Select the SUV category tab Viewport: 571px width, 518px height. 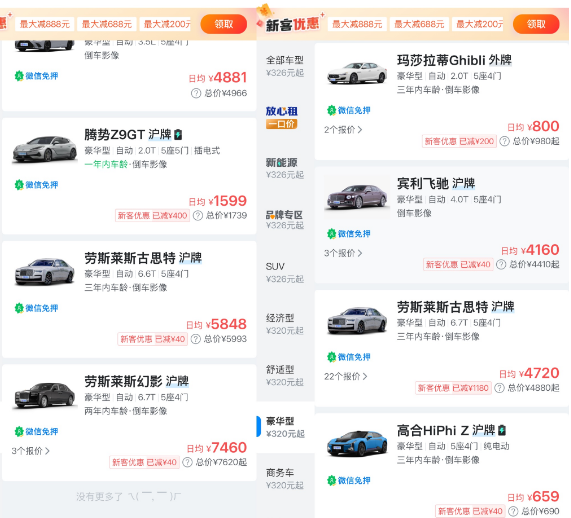point(285,272)
